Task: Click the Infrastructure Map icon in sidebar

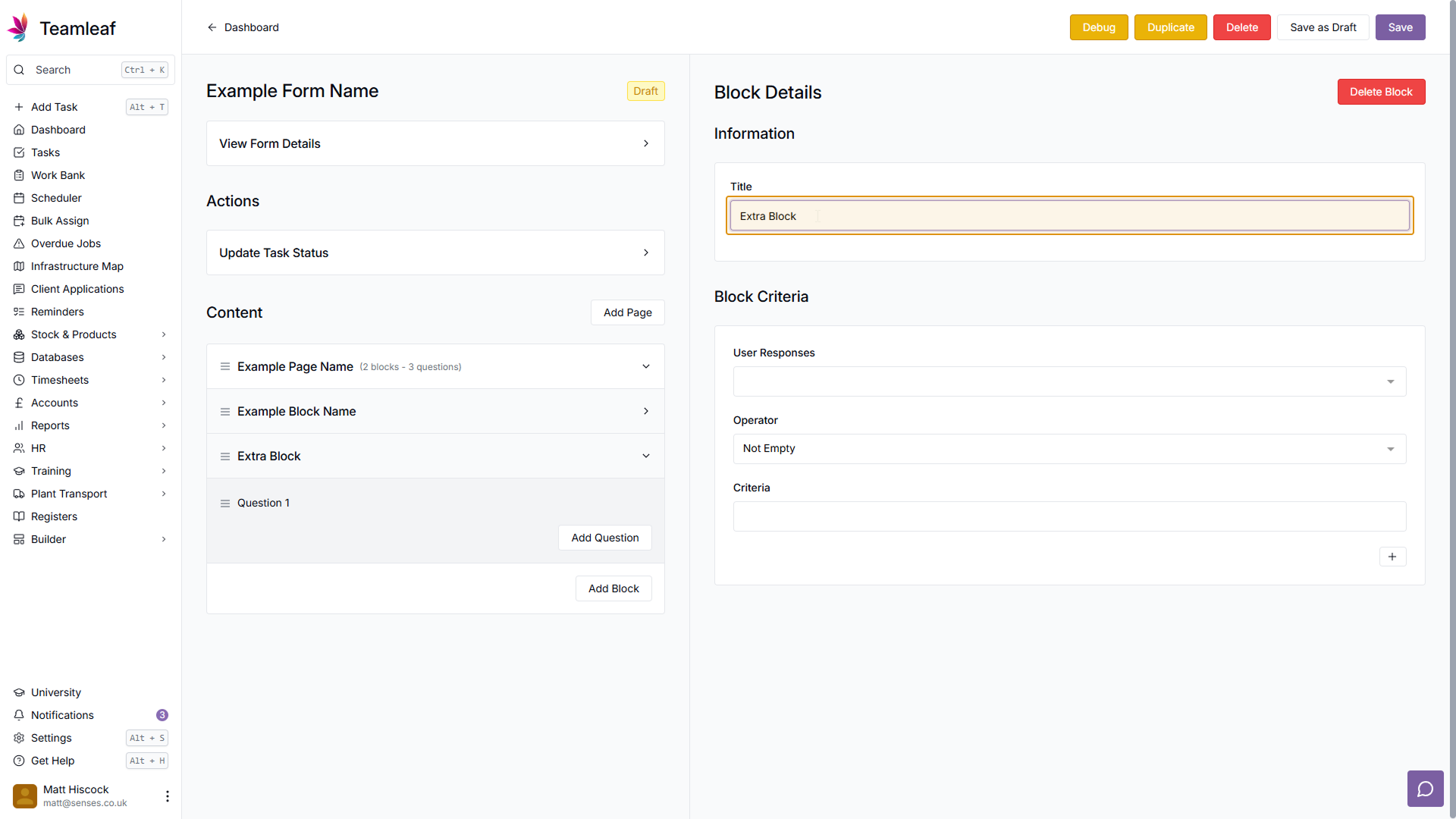Action: pyautogui.click(x=19, y=266)
